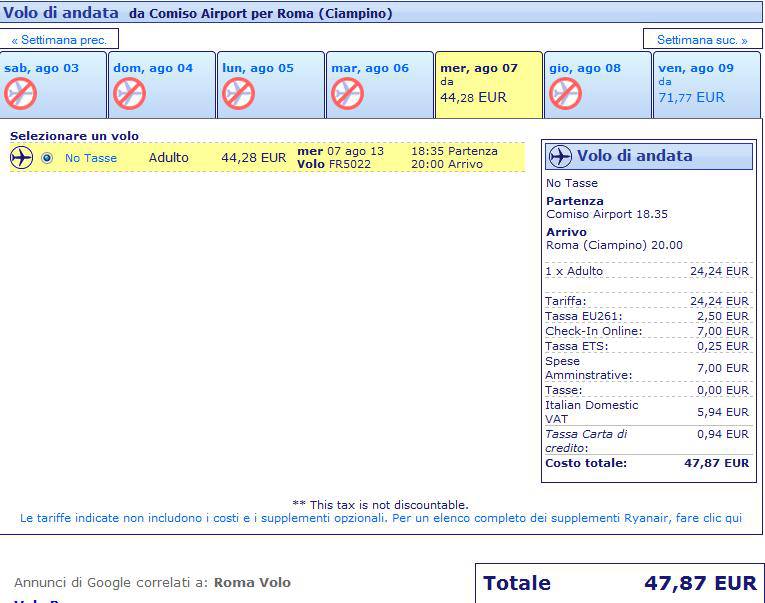Click Adulto passenger type in flight row
Image resolution: width=765 pixels, height=603 pixels.
click(168, 158)
